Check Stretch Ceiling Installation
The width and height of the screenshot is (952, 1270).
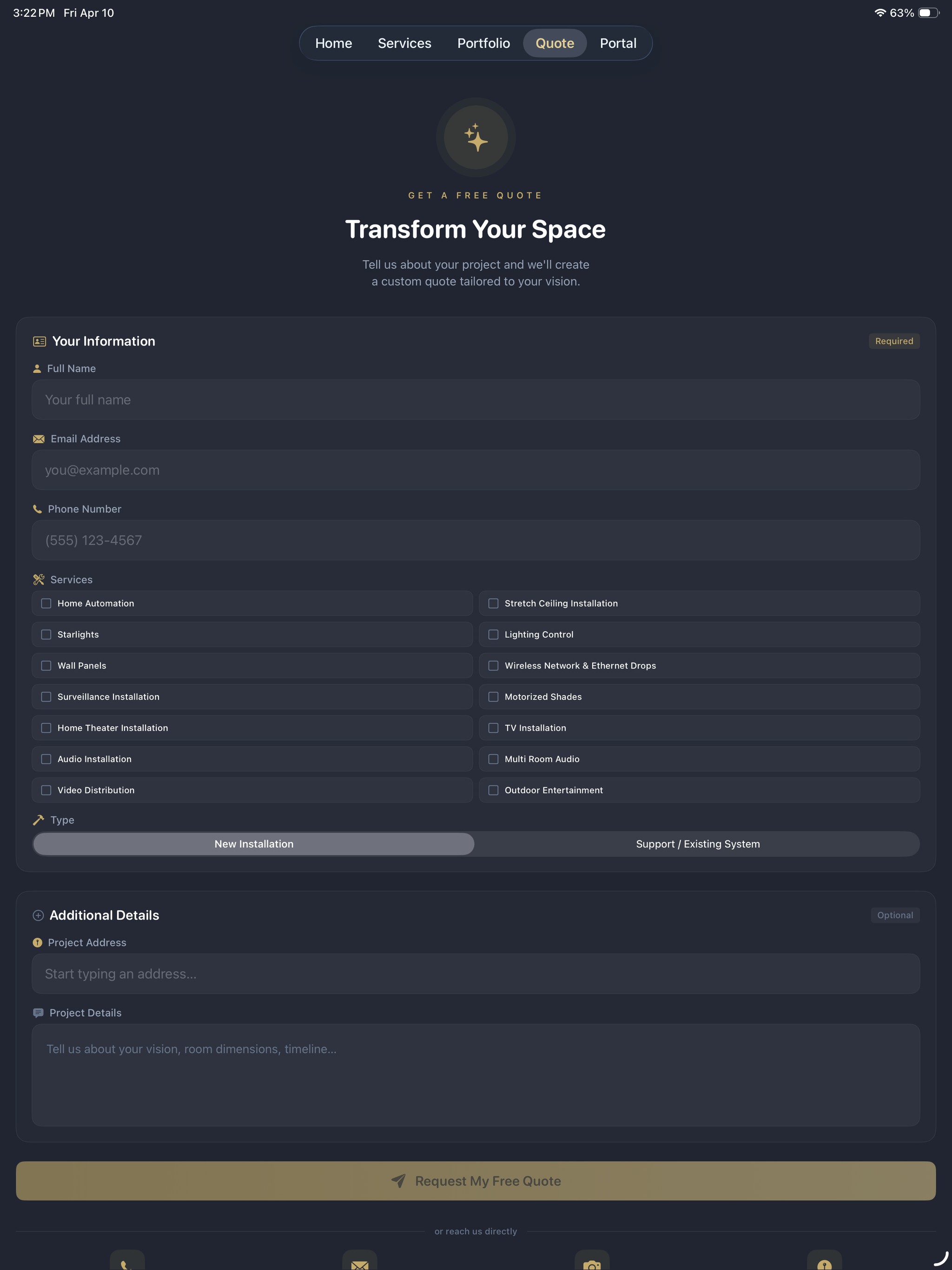[700, 603]
